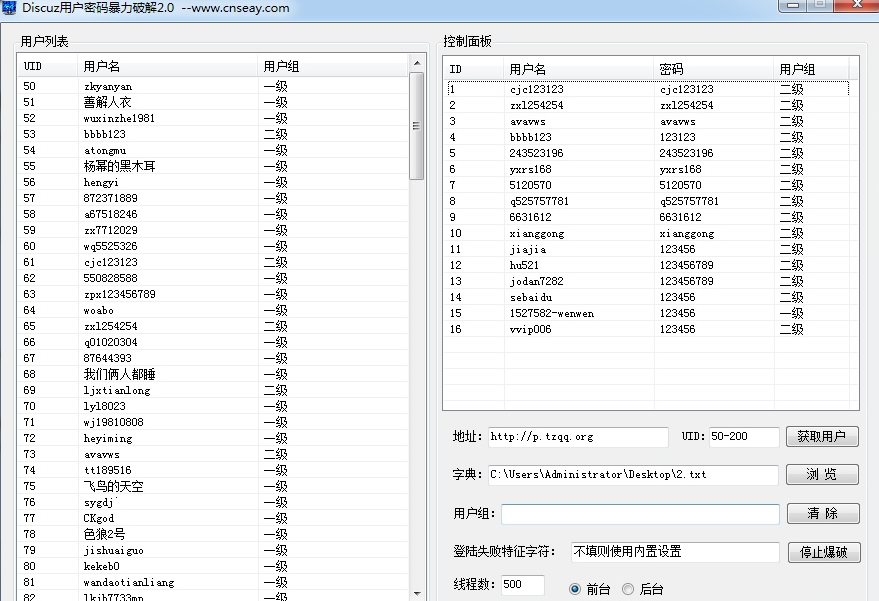Select the hengyi row in the user list
The image size is (879, 601).
coord(213,182)
